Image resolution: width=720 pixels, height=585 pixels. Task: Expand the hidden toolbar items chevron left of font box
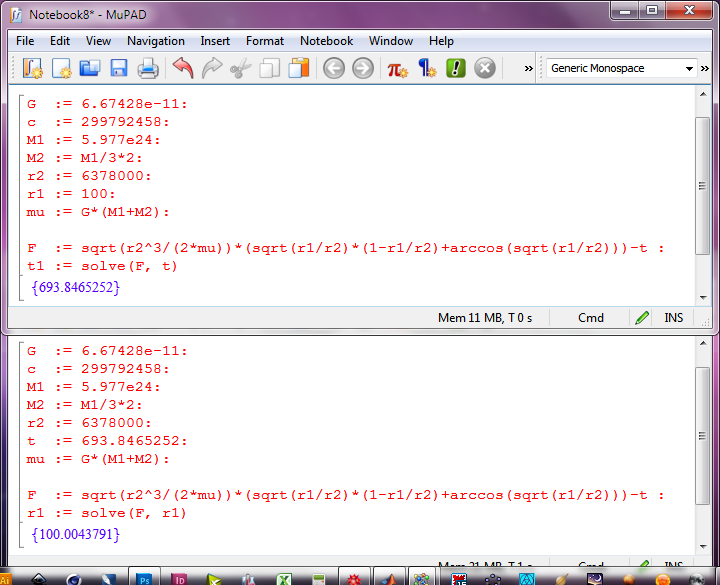pyautogui.click(x=528, y=69)
